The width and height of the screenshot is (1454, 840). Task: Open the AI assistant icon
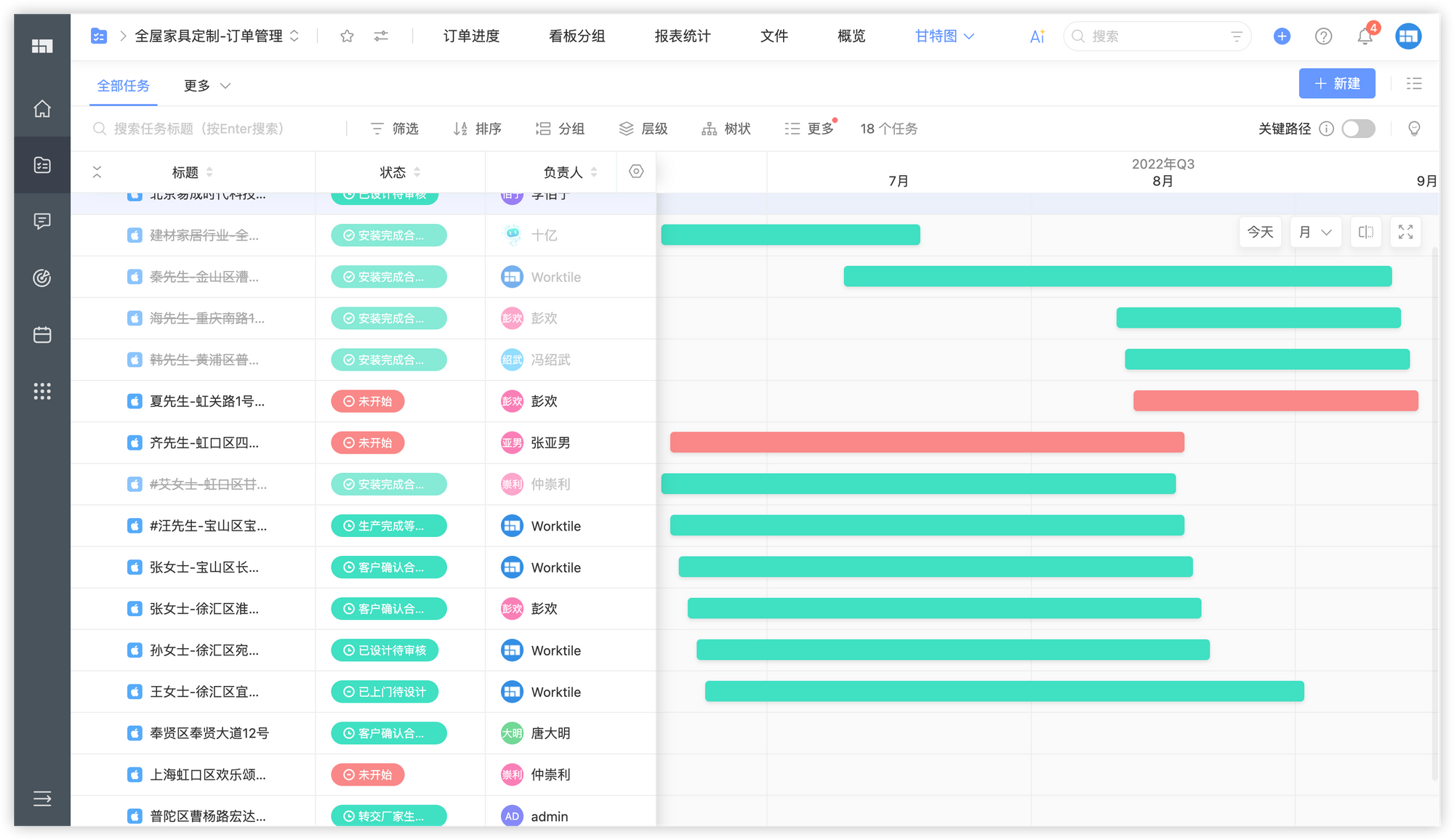coord(1037,36)
